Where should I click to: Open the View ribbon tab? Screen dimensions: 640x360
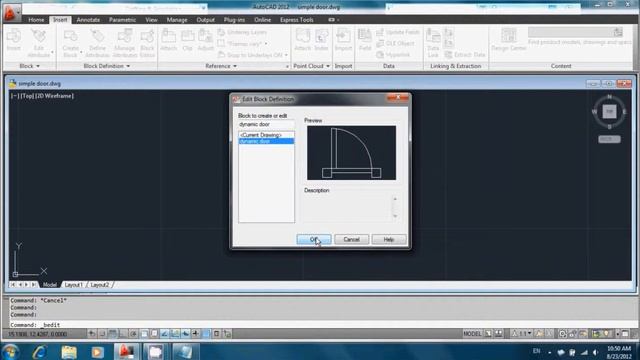tap(151, 20)
